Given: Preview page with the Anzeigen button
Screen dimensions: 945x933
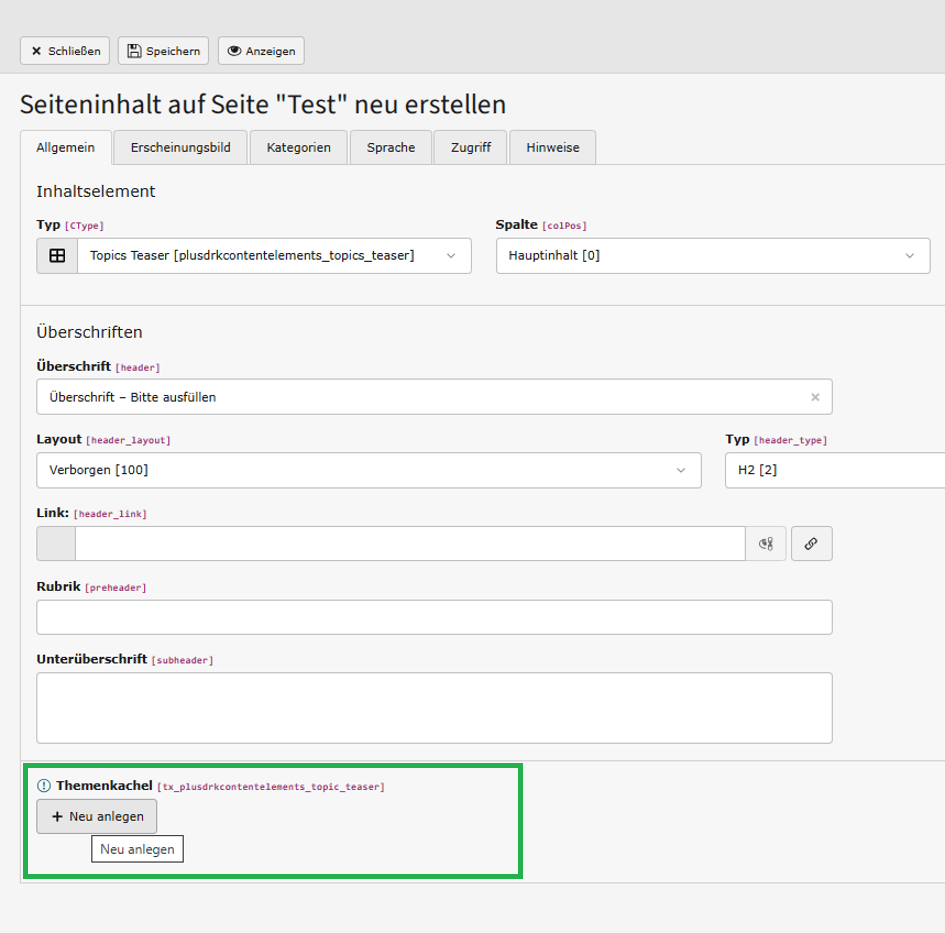Looking at the screenshot, I should click(261, 51).
